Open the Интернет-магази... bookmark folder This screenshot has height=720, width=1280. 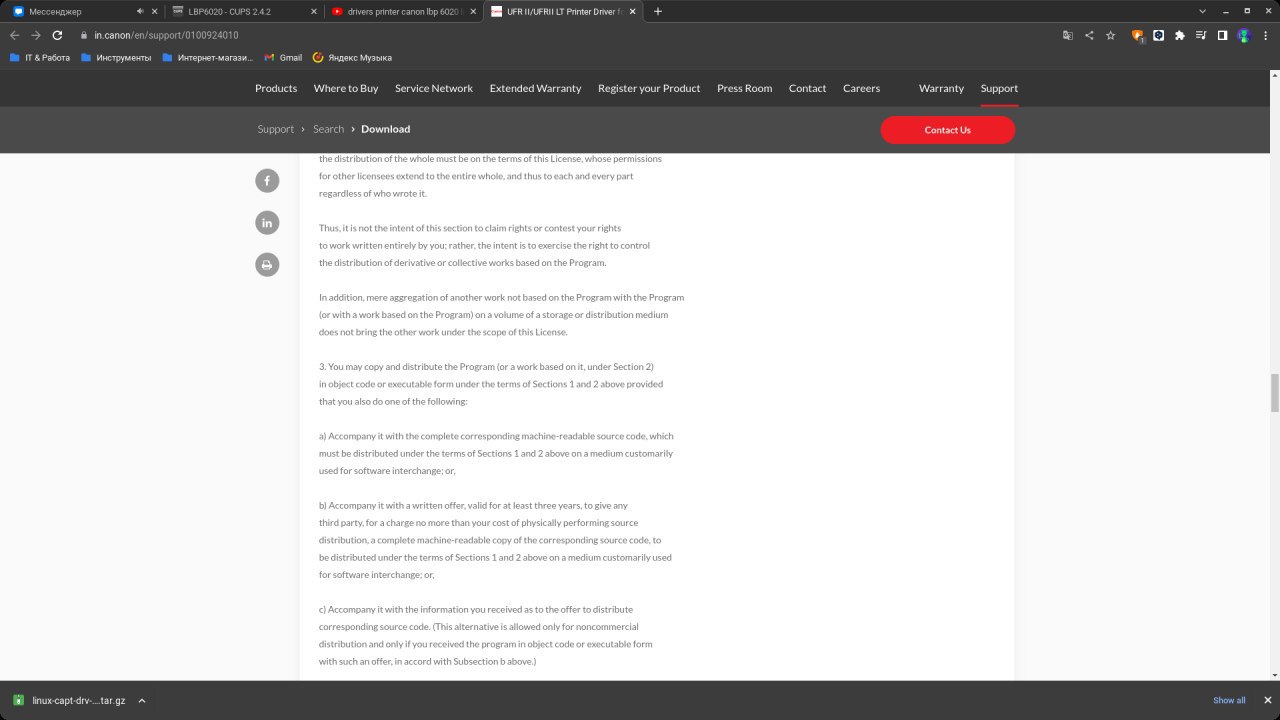pos(207,58)
